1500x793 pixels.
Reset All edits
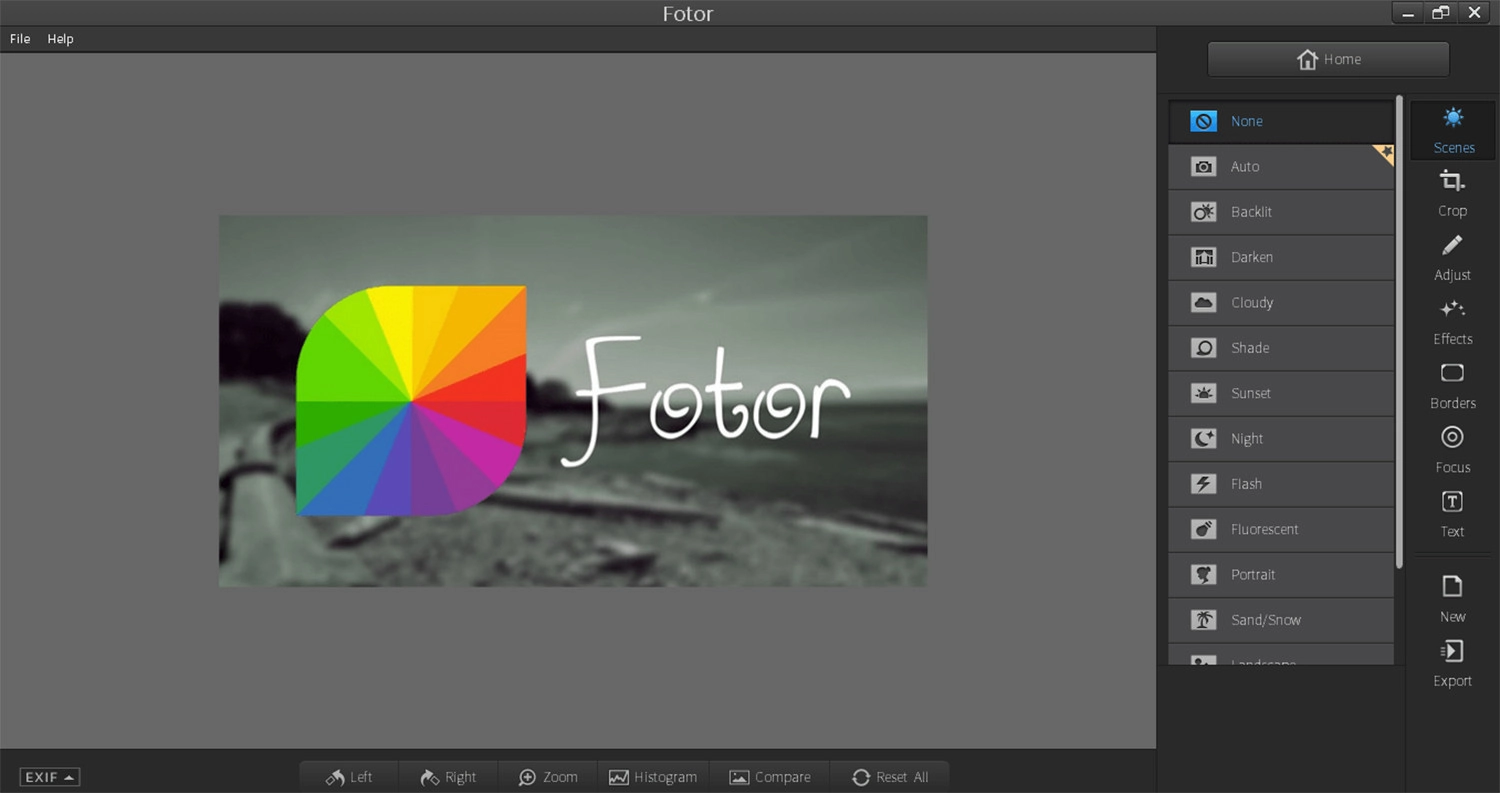coord(890,777)
